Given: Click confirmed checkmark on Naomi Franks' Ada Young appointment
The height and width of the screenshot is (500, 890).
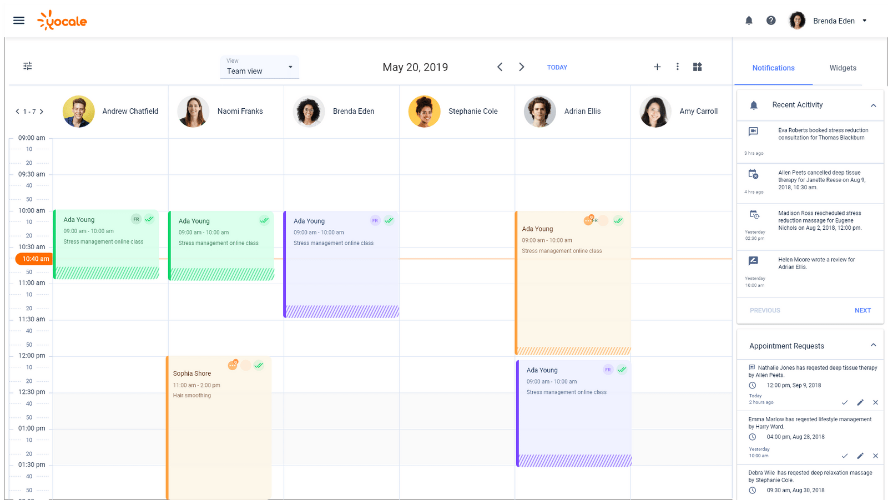Looking at the screenshot, I should (265, 220).
